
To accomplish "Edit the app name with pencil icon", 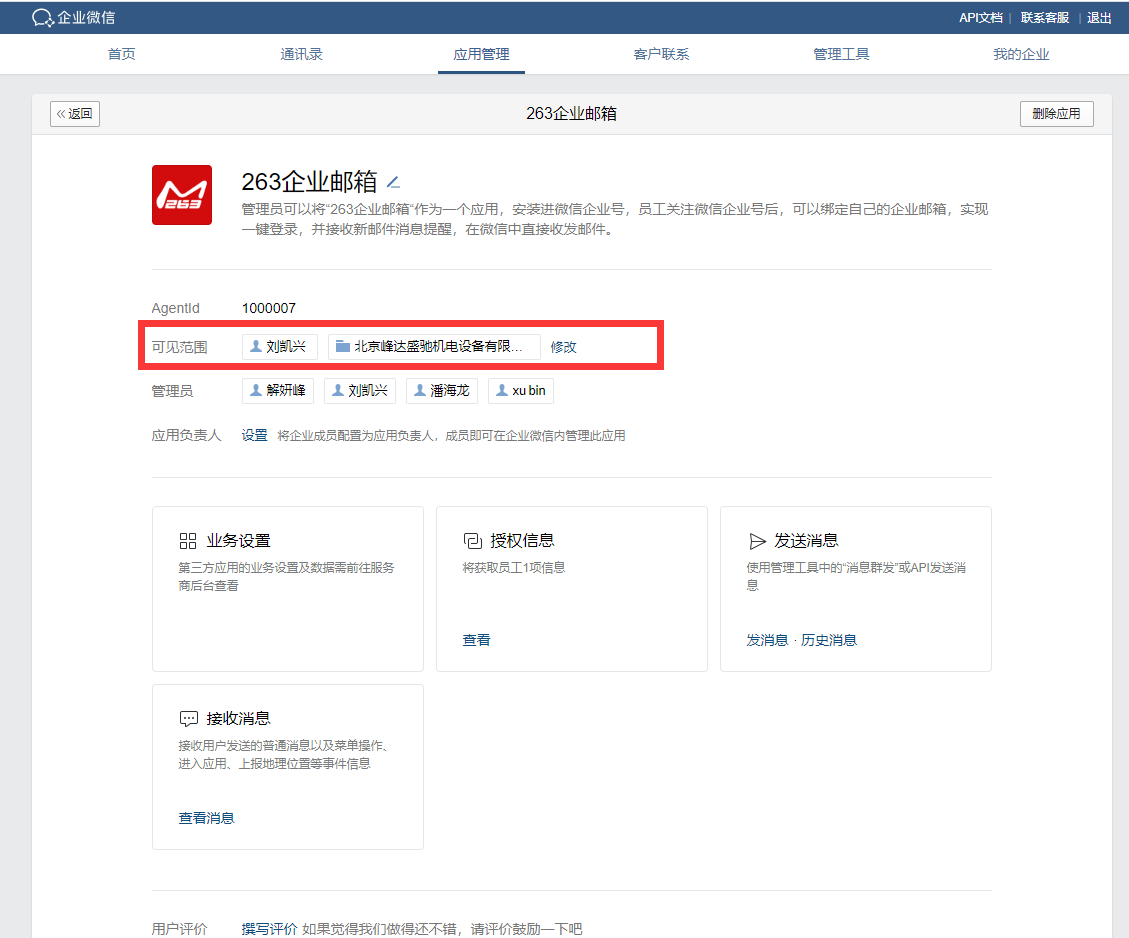I will [x=393, y=183].
